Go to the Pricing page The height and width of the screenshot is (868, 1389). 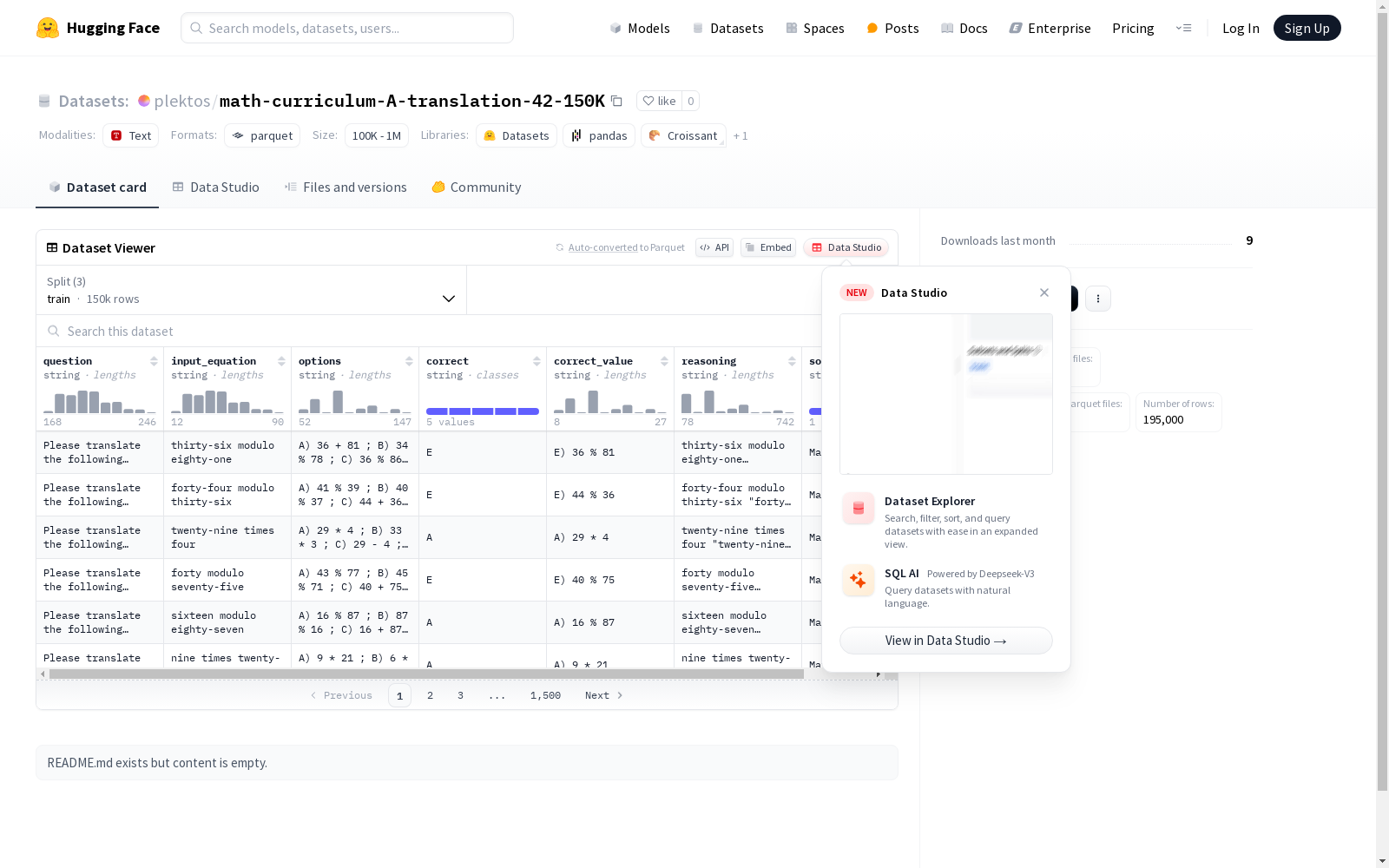click(x=1133, y=28)
